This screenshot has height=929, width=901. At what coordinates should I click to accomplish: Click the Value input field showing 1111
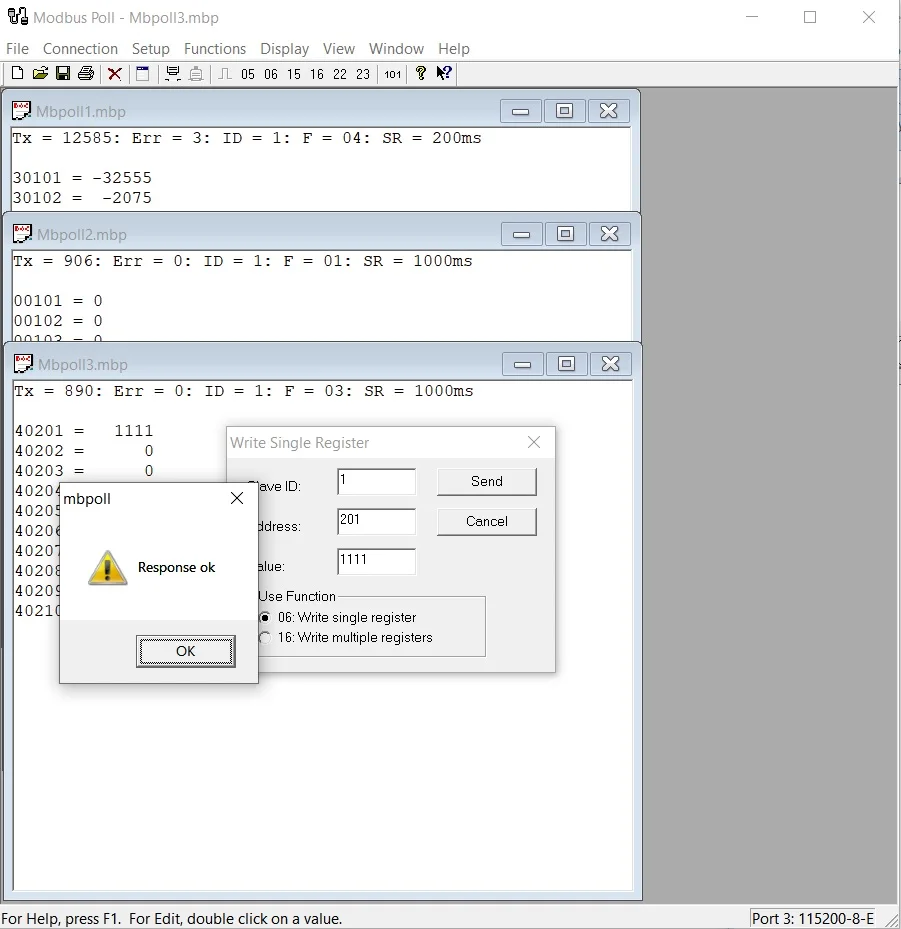click(x=376, y=561)
